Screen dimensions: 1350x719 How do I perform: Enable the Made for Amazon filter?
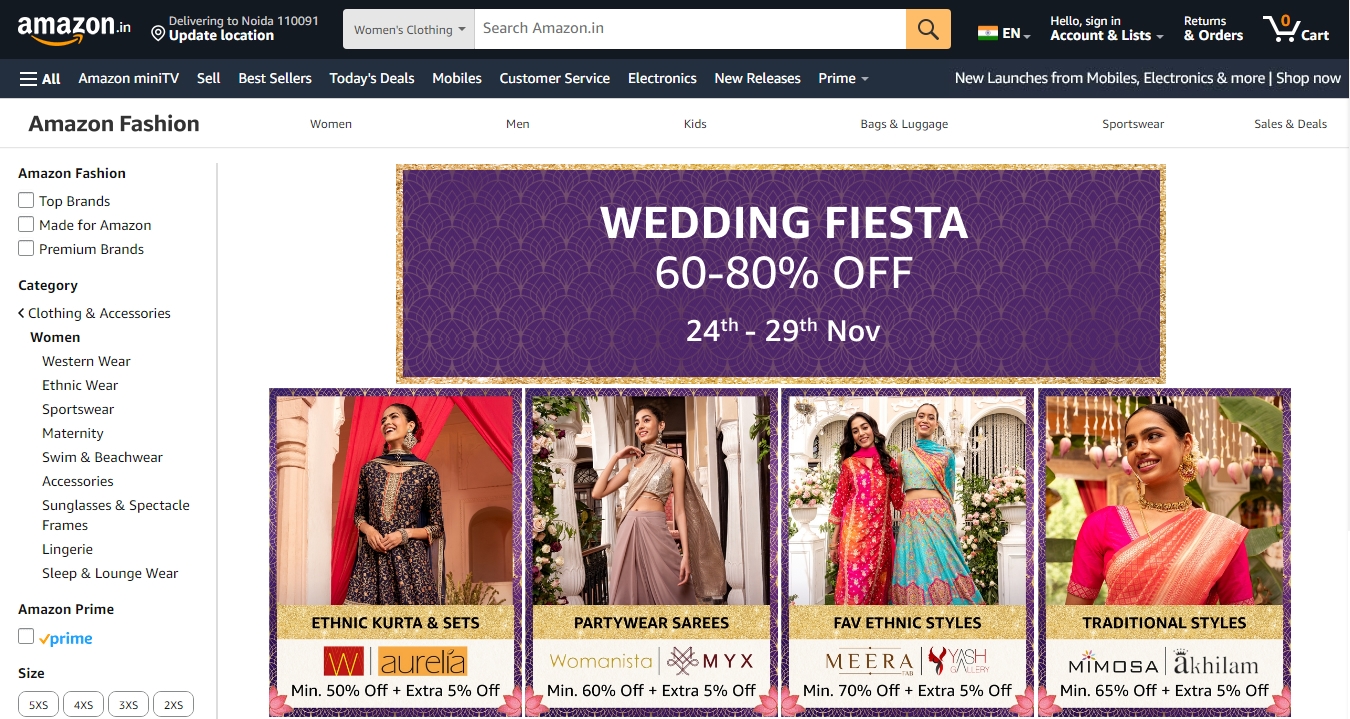pyautogui.click(x=26, y=224)
